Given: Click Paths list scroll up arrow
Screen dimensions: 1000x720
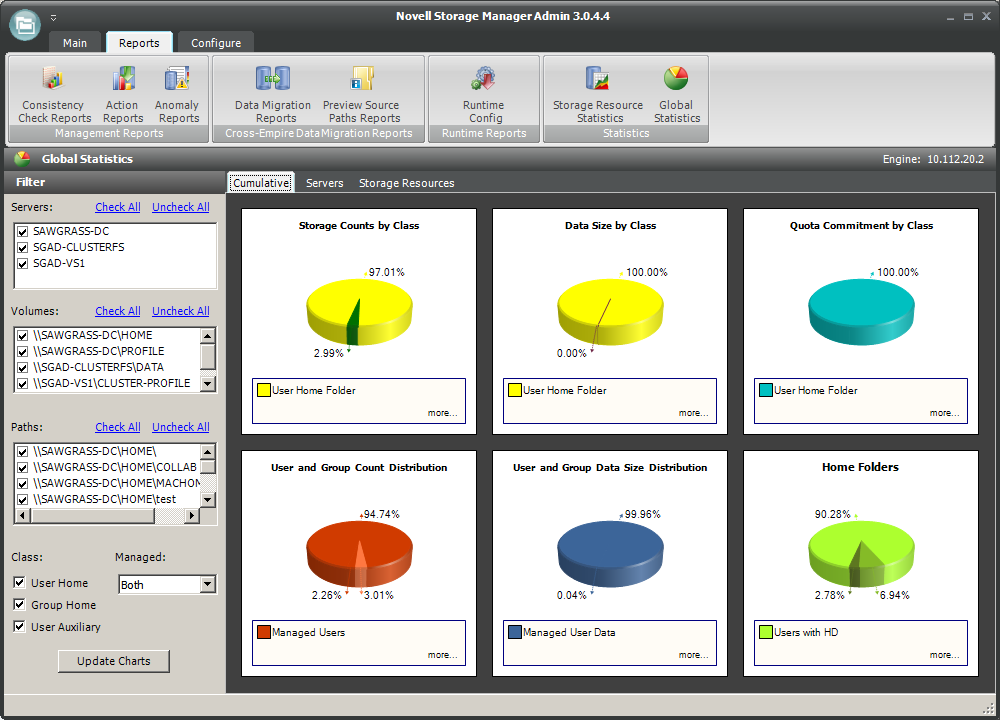Looking at the screenshot, I should pos(208,452).
